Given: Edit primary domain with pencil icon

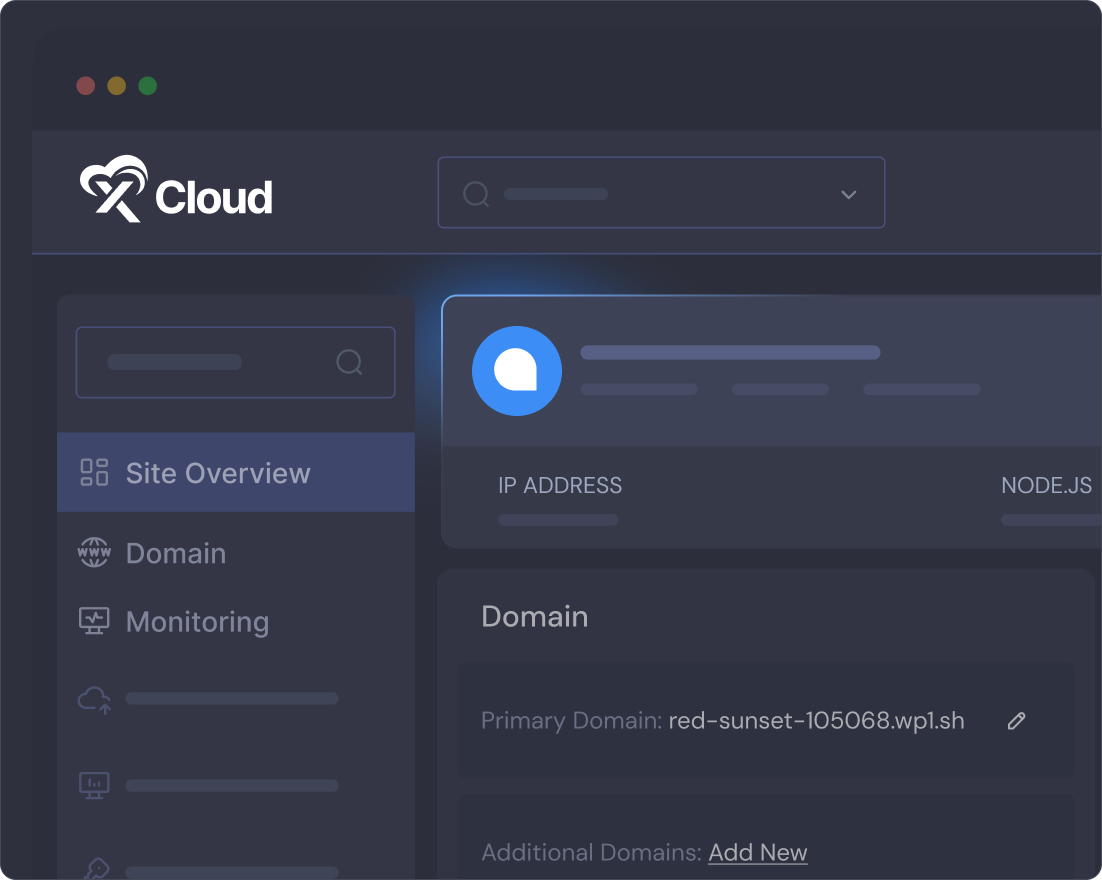Looking at the screenshot, I should coord(1016,721).
